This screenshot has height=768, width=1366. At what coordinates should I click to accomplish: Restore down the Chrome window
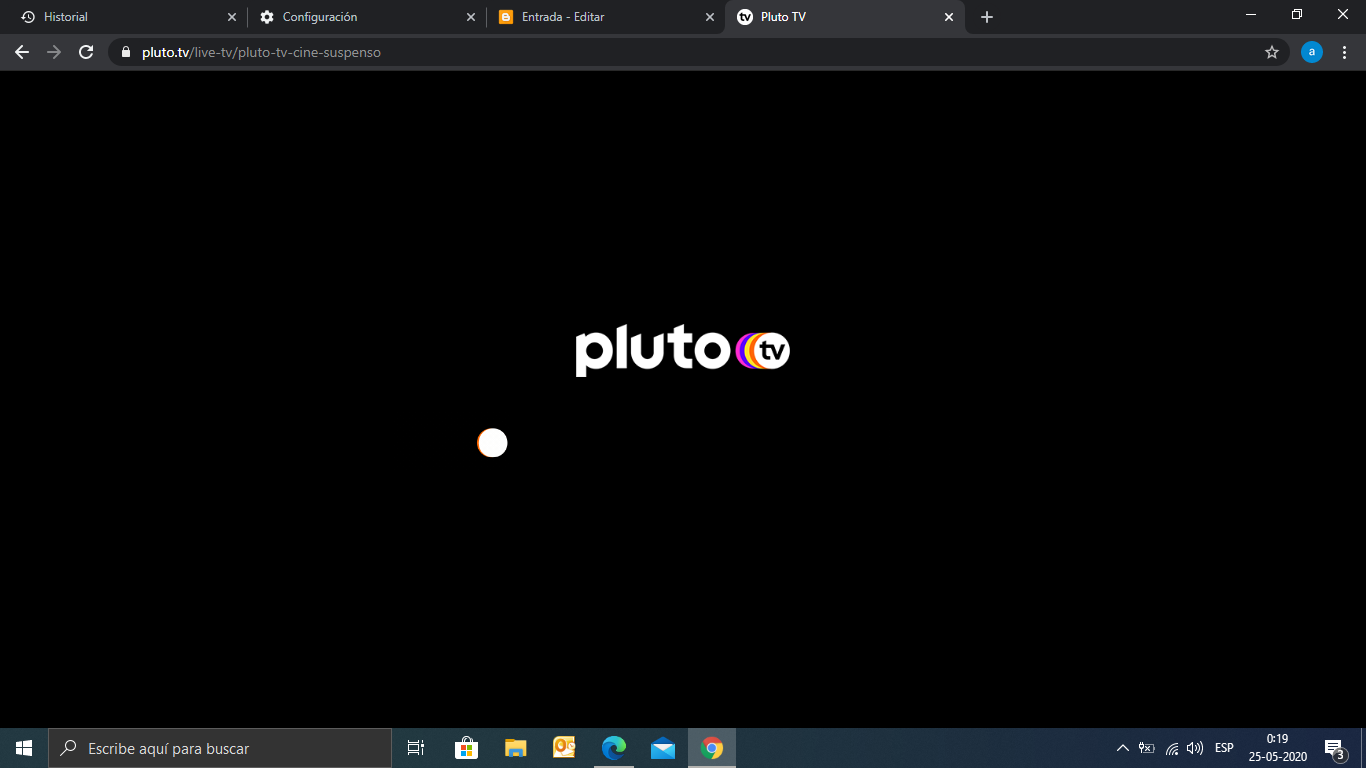point(1297,14)
